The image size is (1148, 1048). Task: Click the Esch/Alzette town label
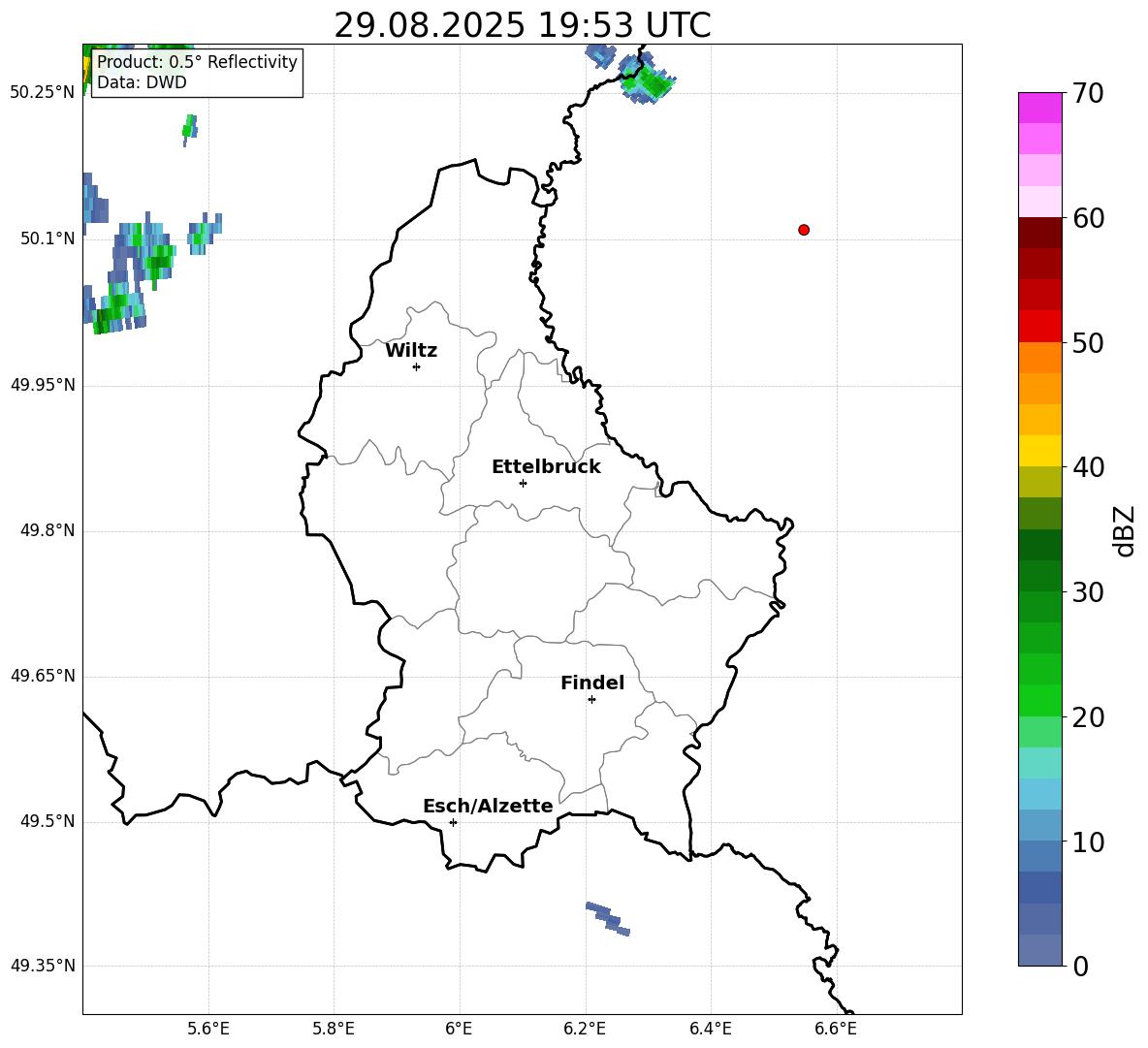tap(488, 807)
